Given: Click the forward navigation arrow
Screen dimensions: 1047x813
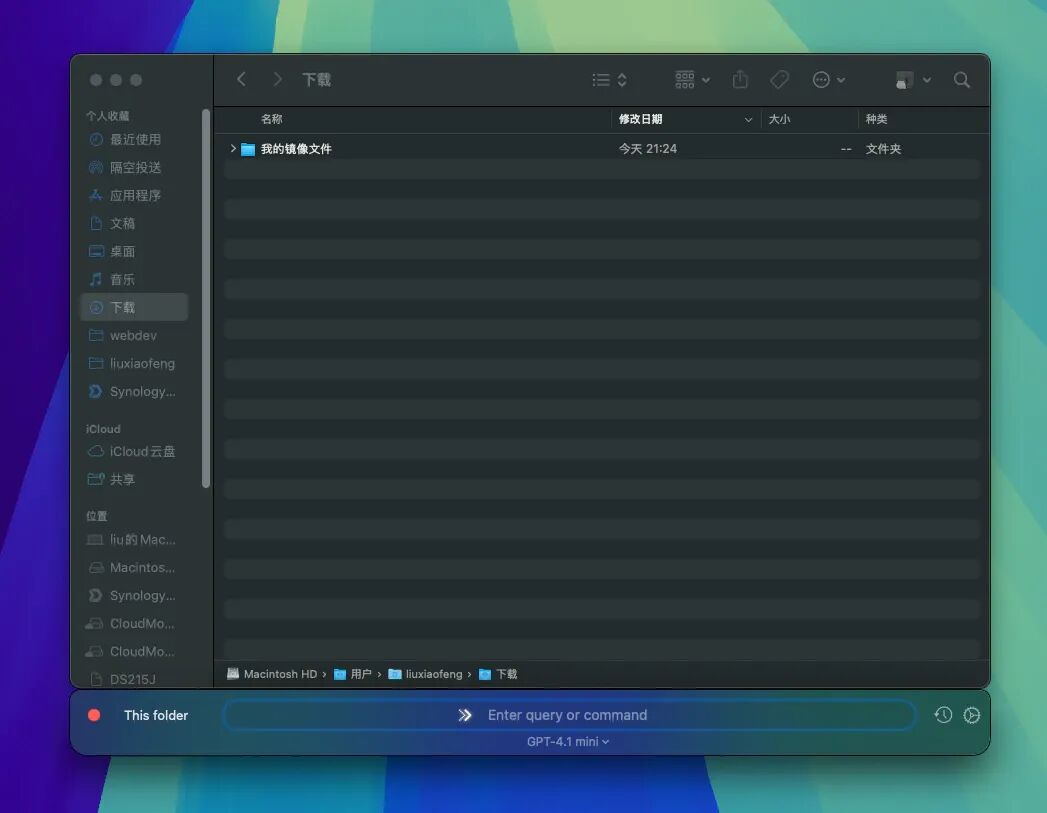Looking at the screenshot, I should point(277,79).
